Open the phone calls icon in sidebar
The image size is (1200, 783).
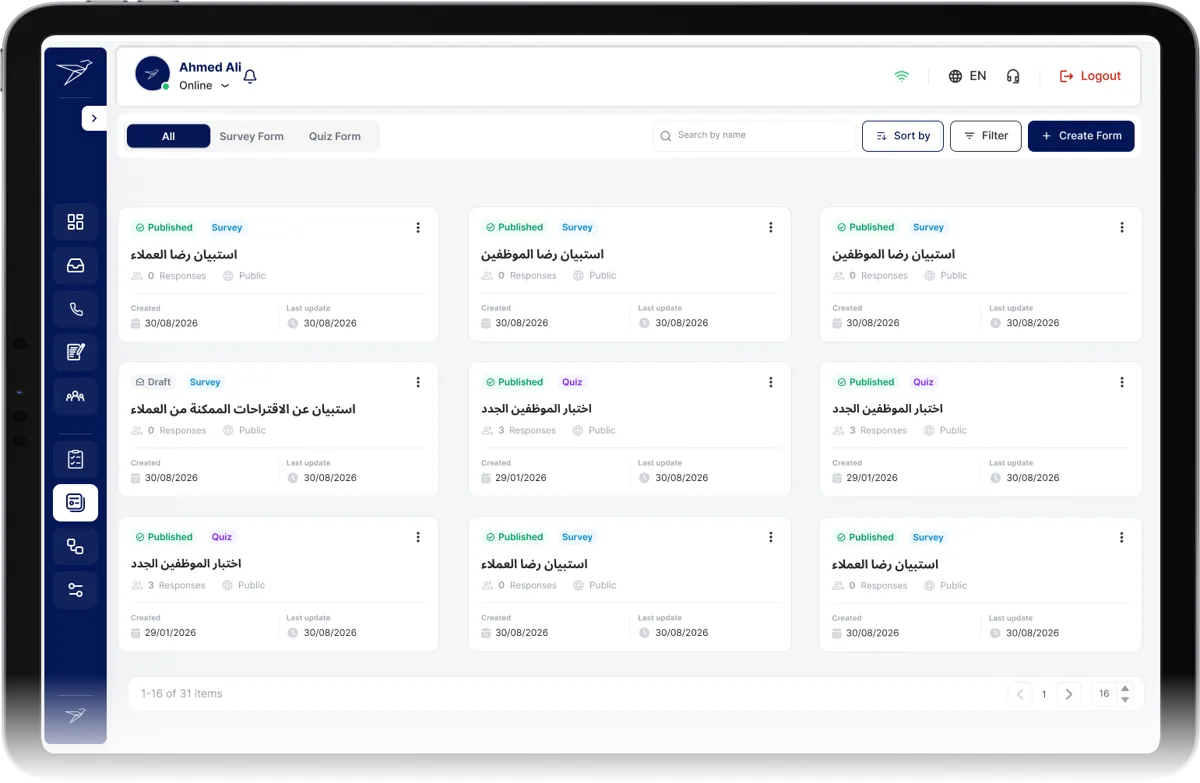pos(75,309)
